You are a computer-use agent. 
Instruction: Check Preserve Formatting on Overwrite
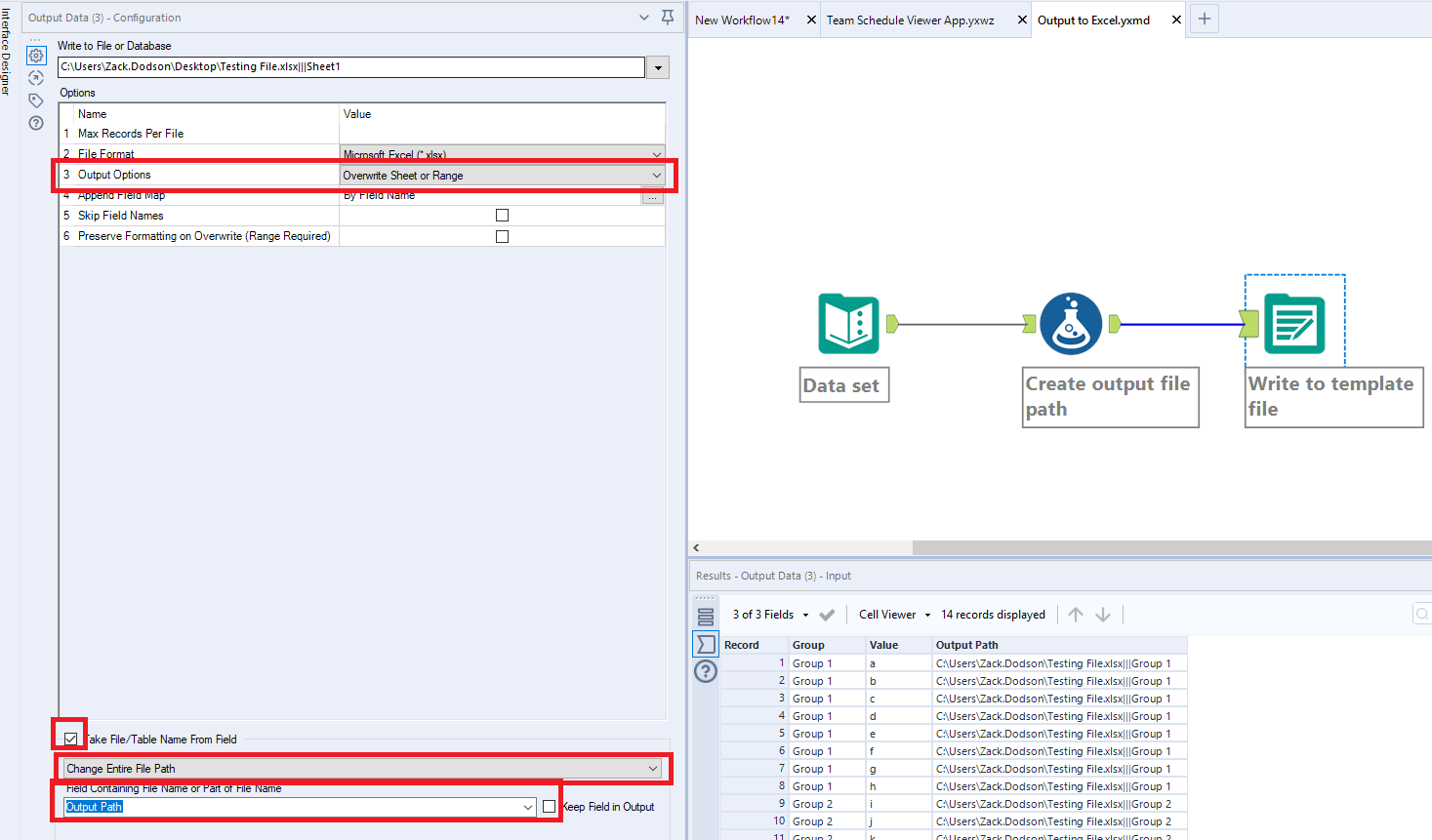pyautogui.click(x=502, y=236)
